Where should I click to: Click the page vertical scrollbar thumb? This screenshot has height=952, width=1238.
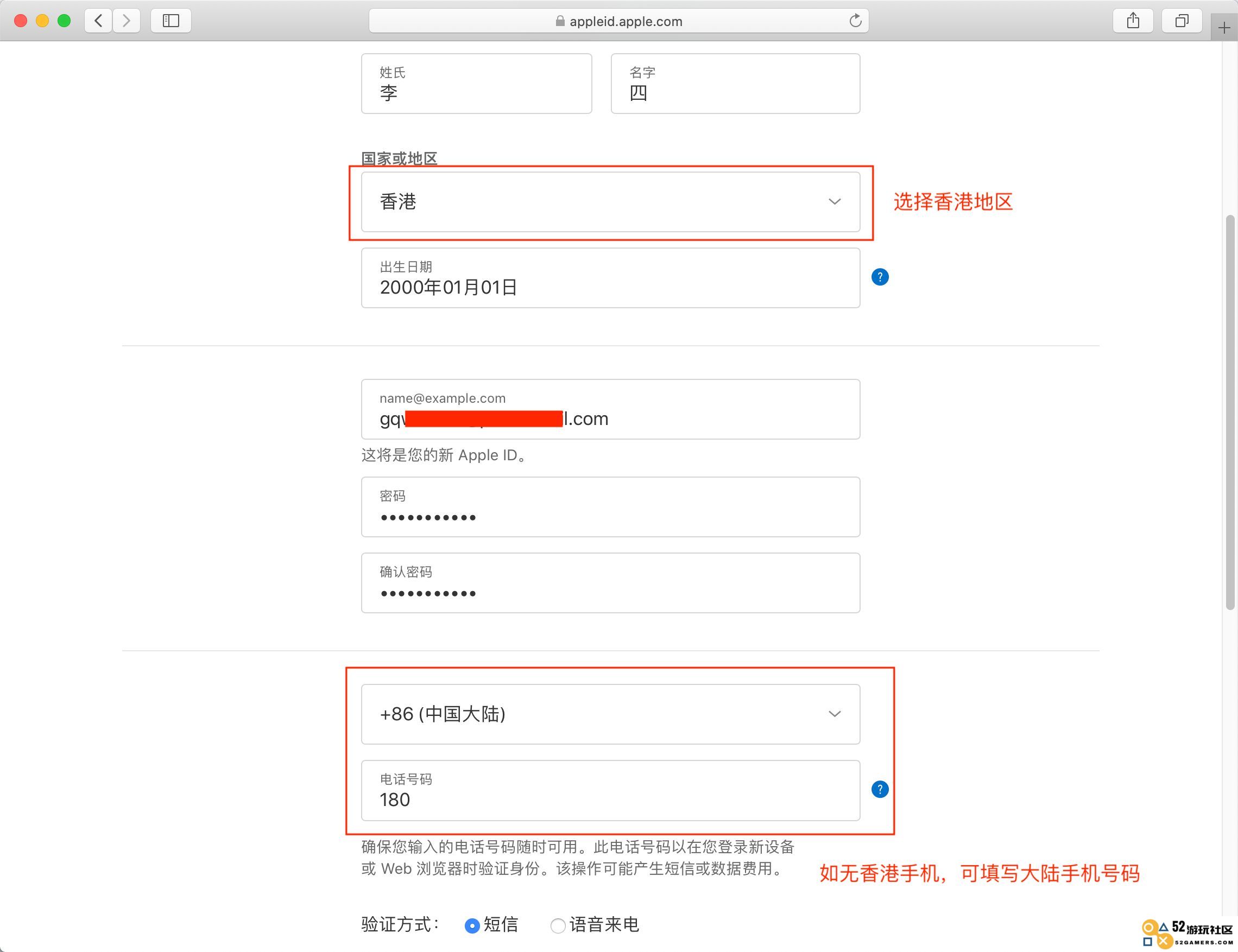click(x=1229, y=412)
